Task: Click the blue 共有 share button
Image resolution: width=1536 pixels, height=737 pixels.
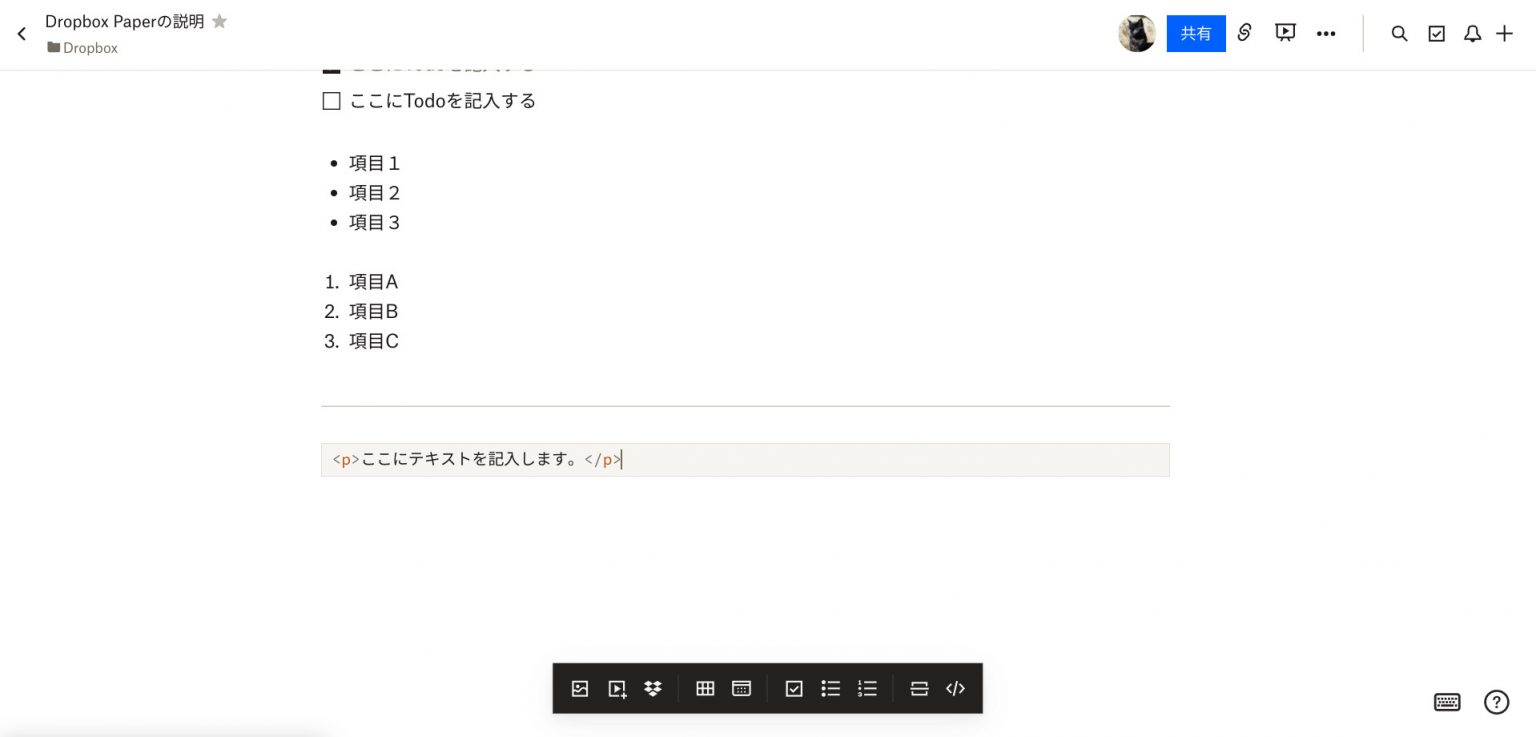Action: [1196, 33]
